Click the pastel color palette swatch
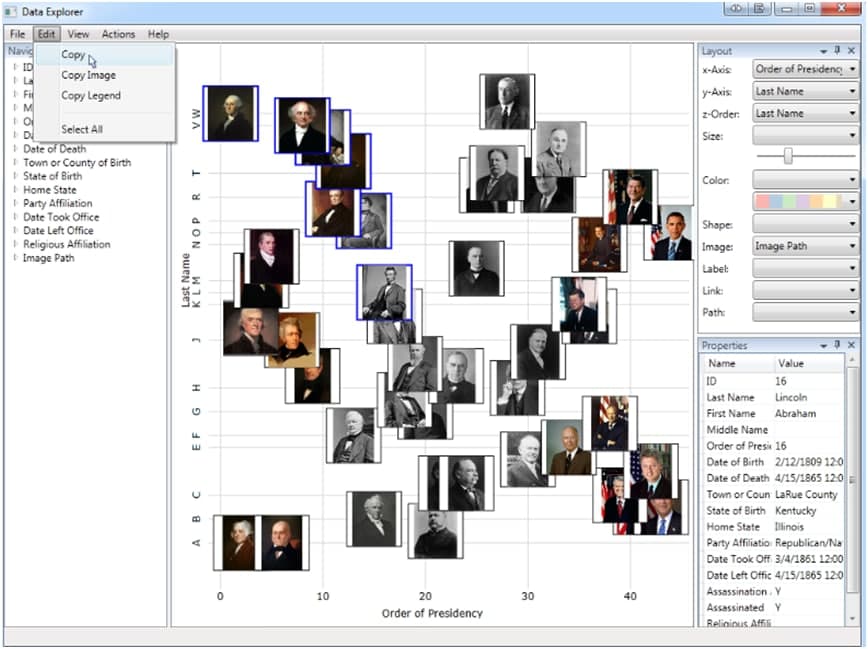 coord(798,200)
